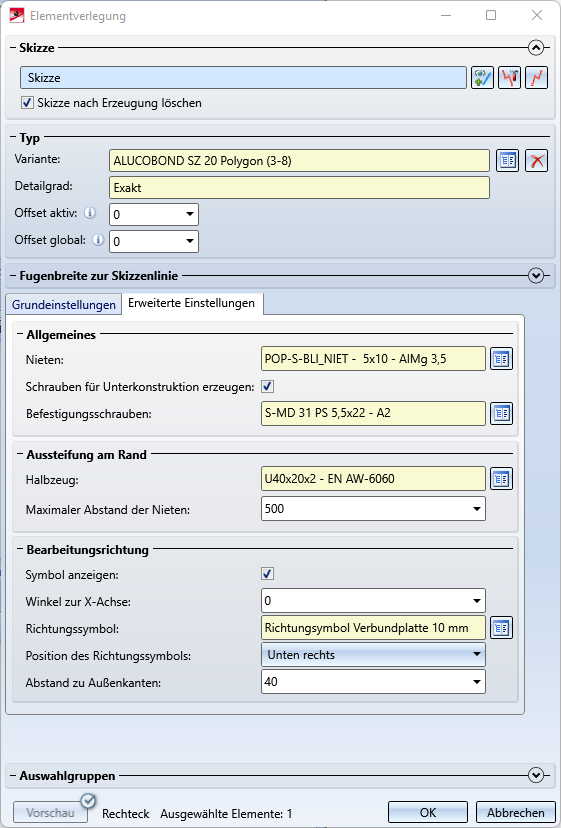561x828 pixels.
Task: Click Nieten field POP-S-BLI_NIET
Action: click(x=373, y=359)
